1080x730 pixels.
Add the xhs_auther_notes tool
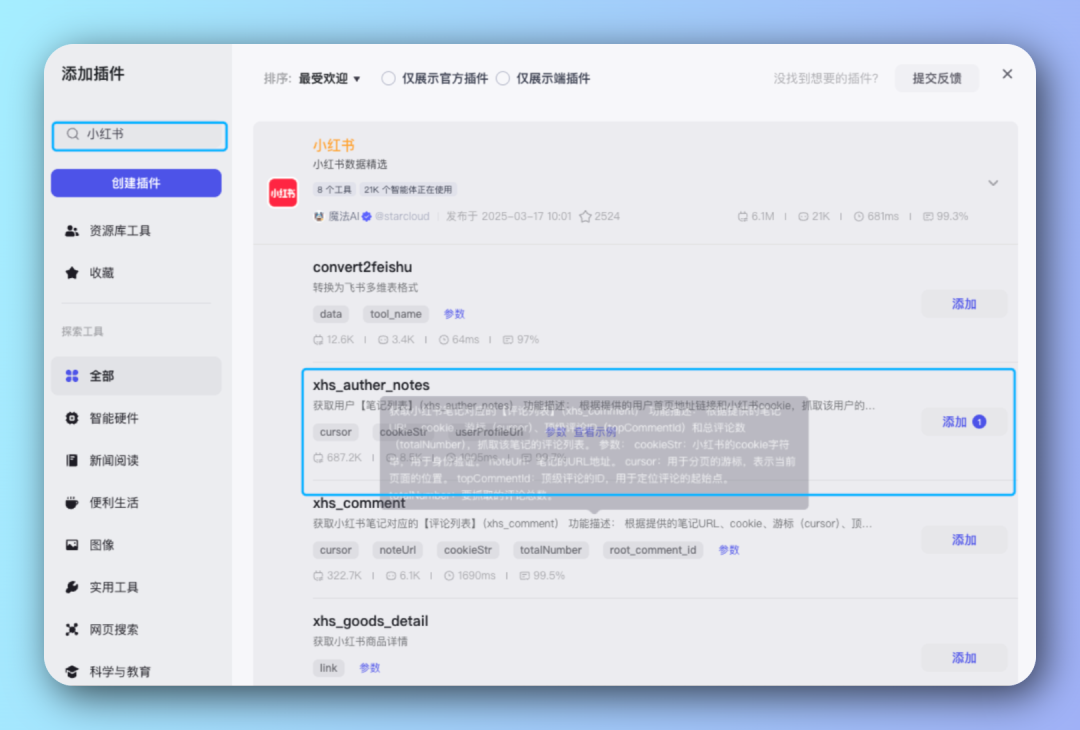964,421
